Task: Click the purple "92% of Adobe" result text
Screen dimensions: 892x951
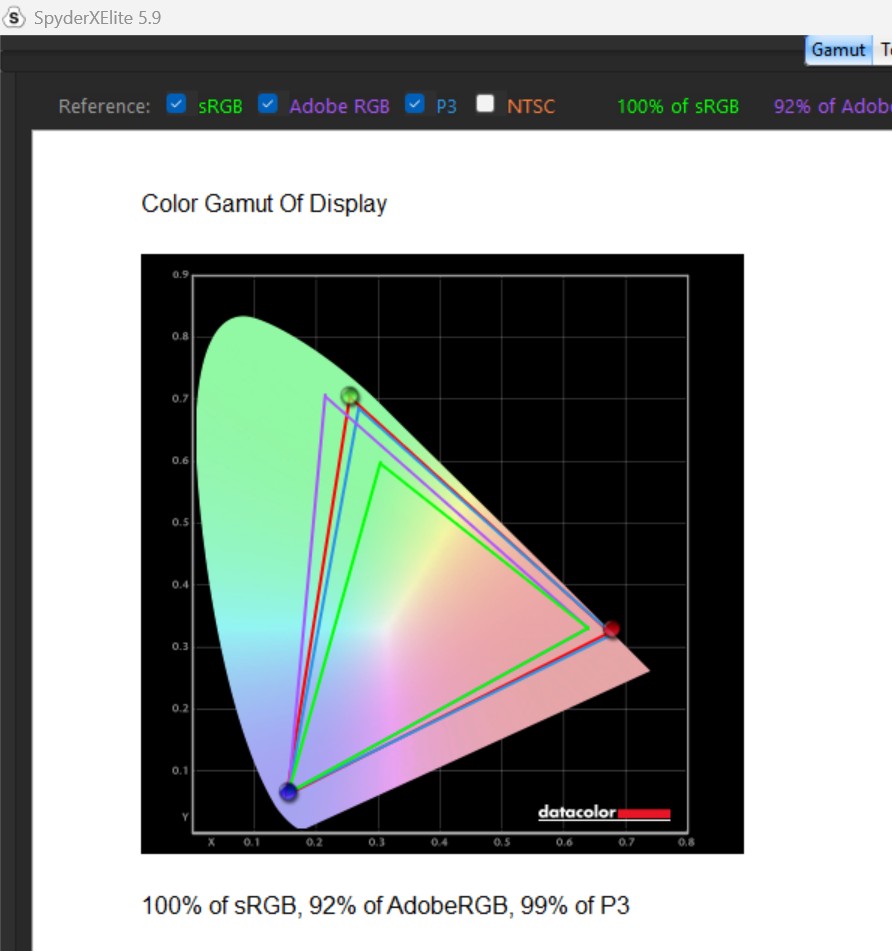Action: point(831,106)
